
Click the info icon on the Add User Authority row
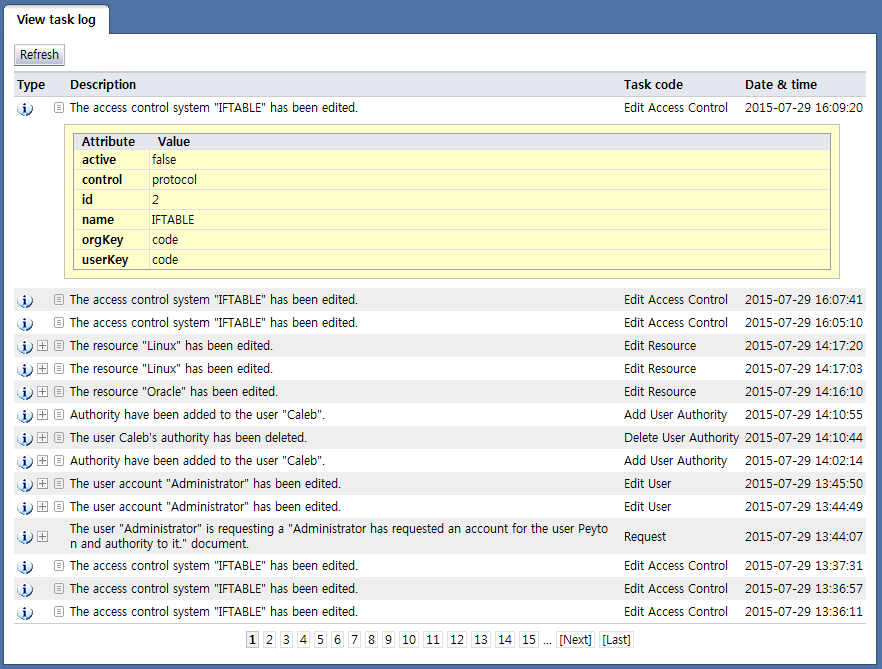(x=25, y=414)
